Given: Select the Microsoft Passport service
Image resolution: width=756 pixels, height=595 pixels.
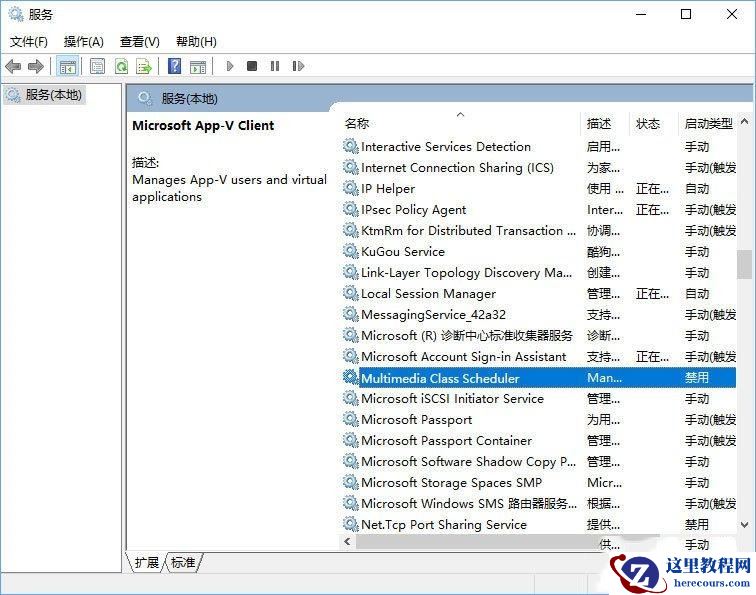Looking at the screenshot, I should (539, 419).
